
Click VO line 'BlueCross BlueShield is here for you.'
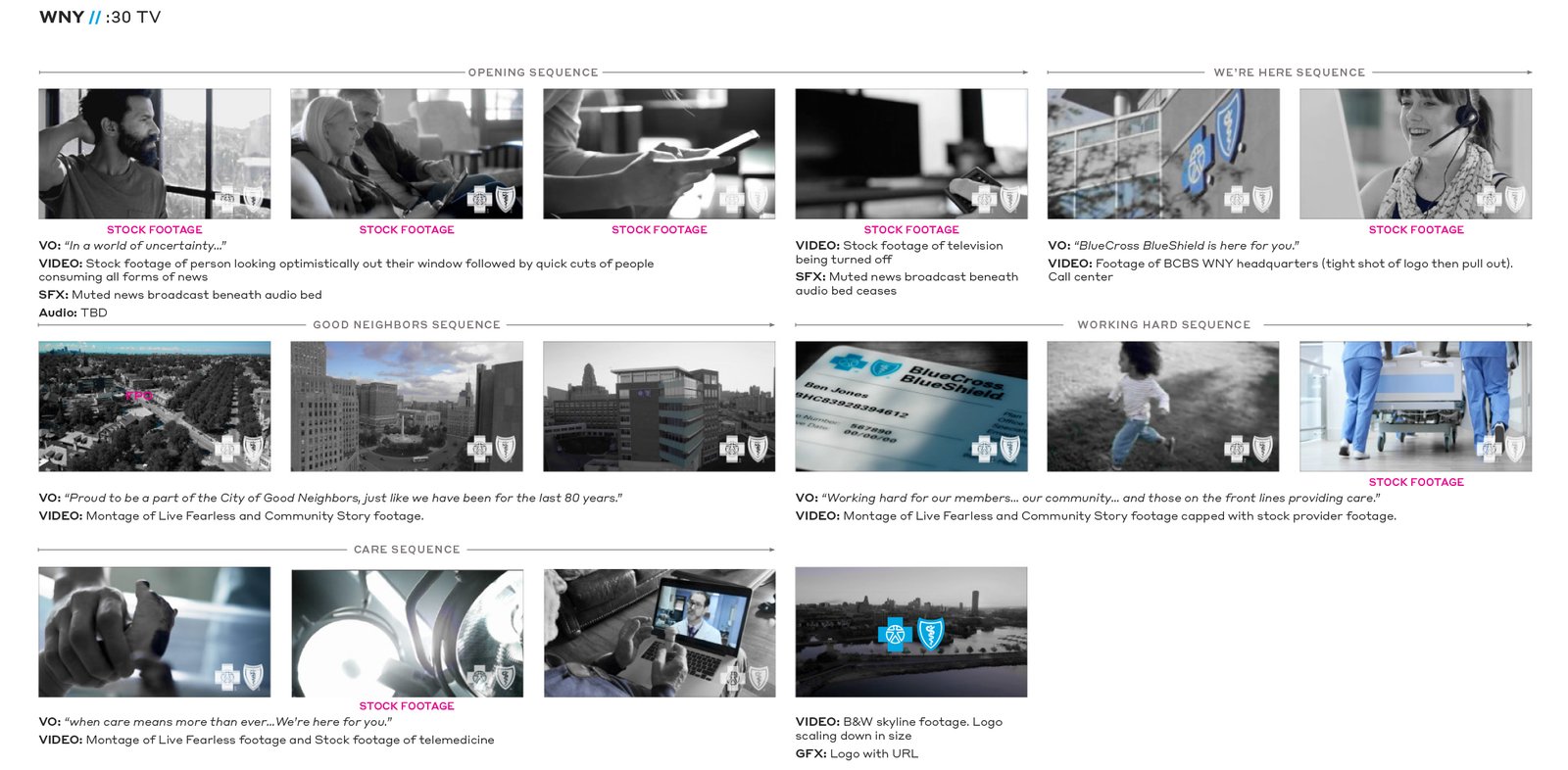[x=1173, y=246]
